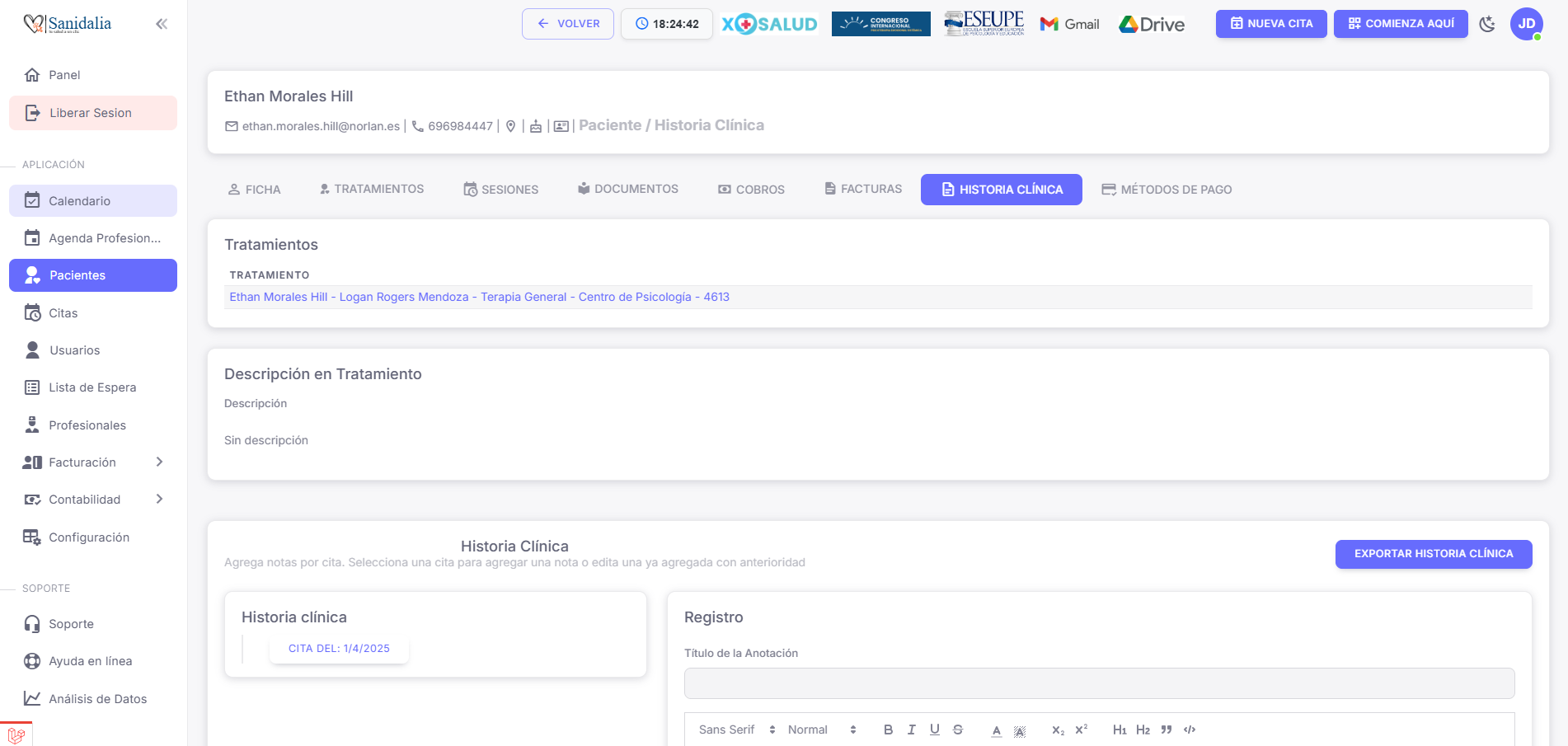Open the Normal text size dropdown
1568x746 pixels.
point(821,730)
